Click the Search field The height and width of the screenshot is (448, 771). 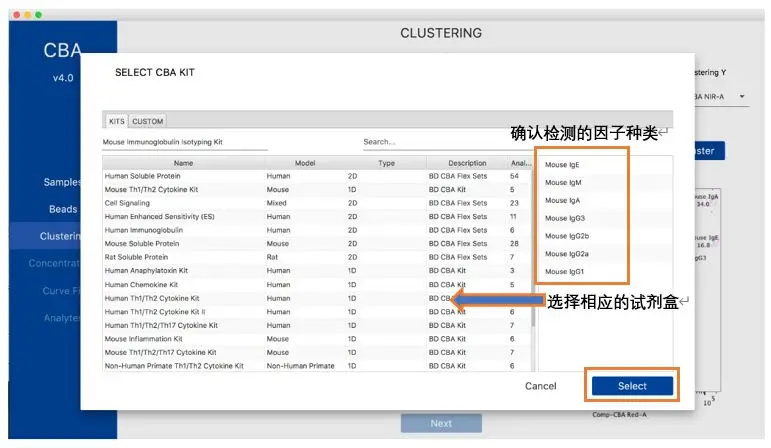[445, 142]
